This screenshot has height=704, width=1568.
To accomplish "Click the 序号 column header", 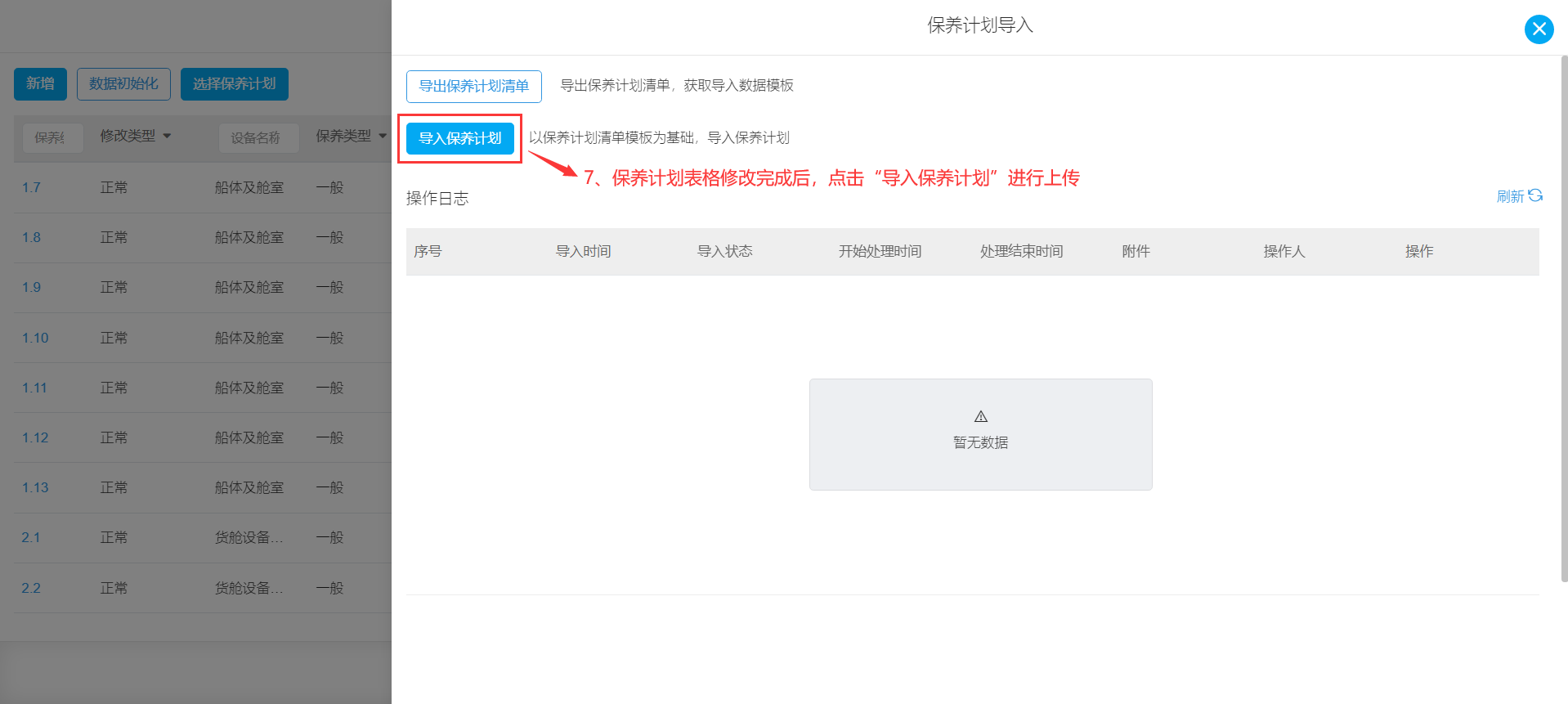I will pos(428,252).
